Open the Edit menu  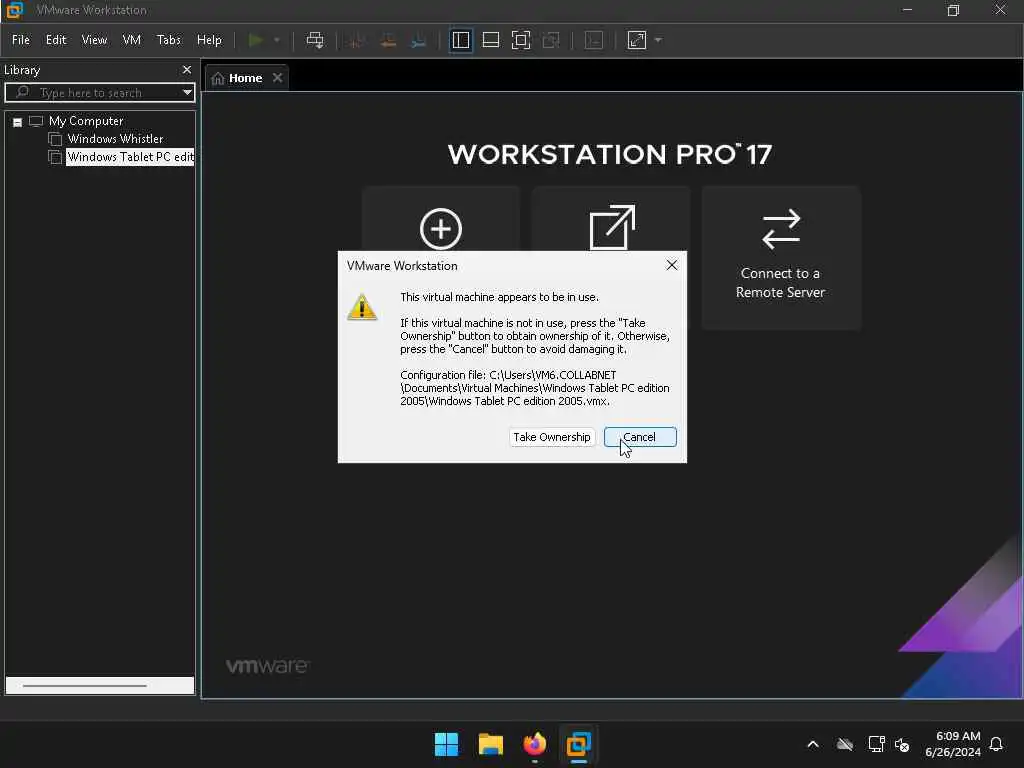56,40
